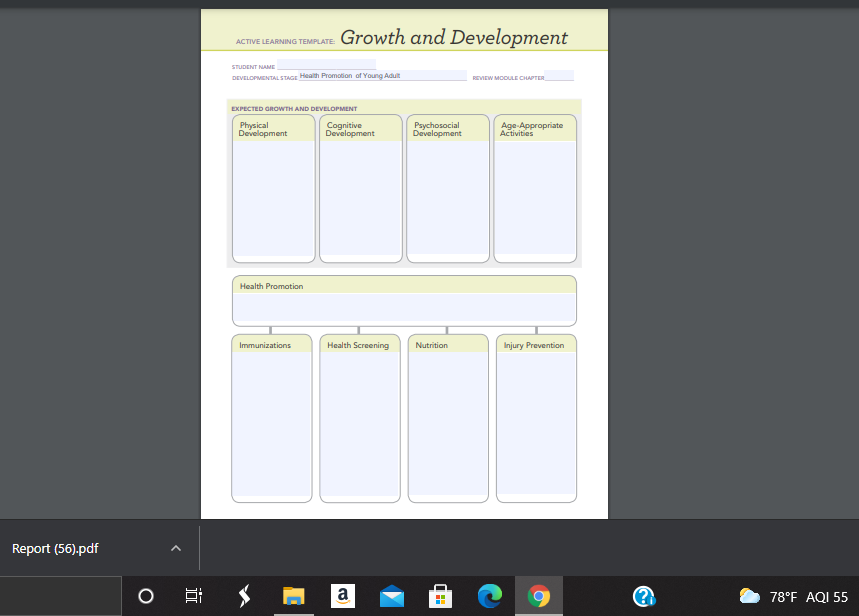Open File Explorer from the taskbar

pyautogui.click(x=293, y=595)
